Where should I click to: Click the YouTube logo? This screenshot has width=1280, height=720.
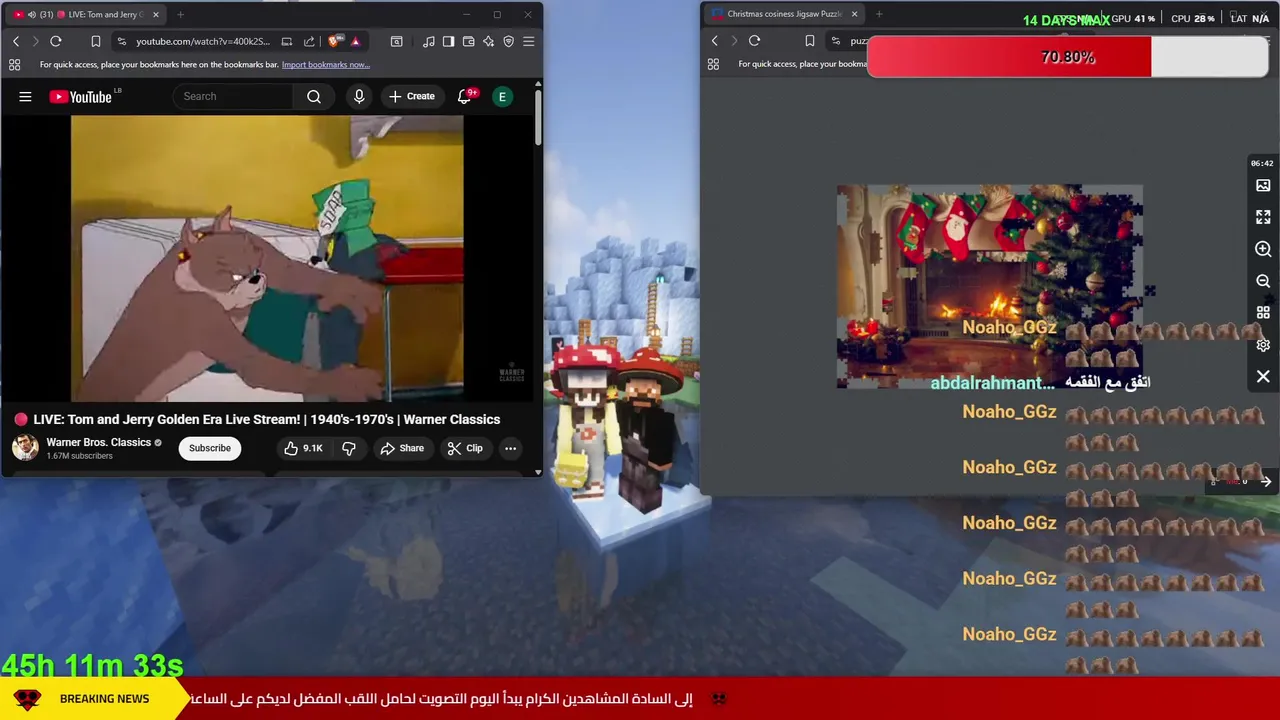(81, 96)
